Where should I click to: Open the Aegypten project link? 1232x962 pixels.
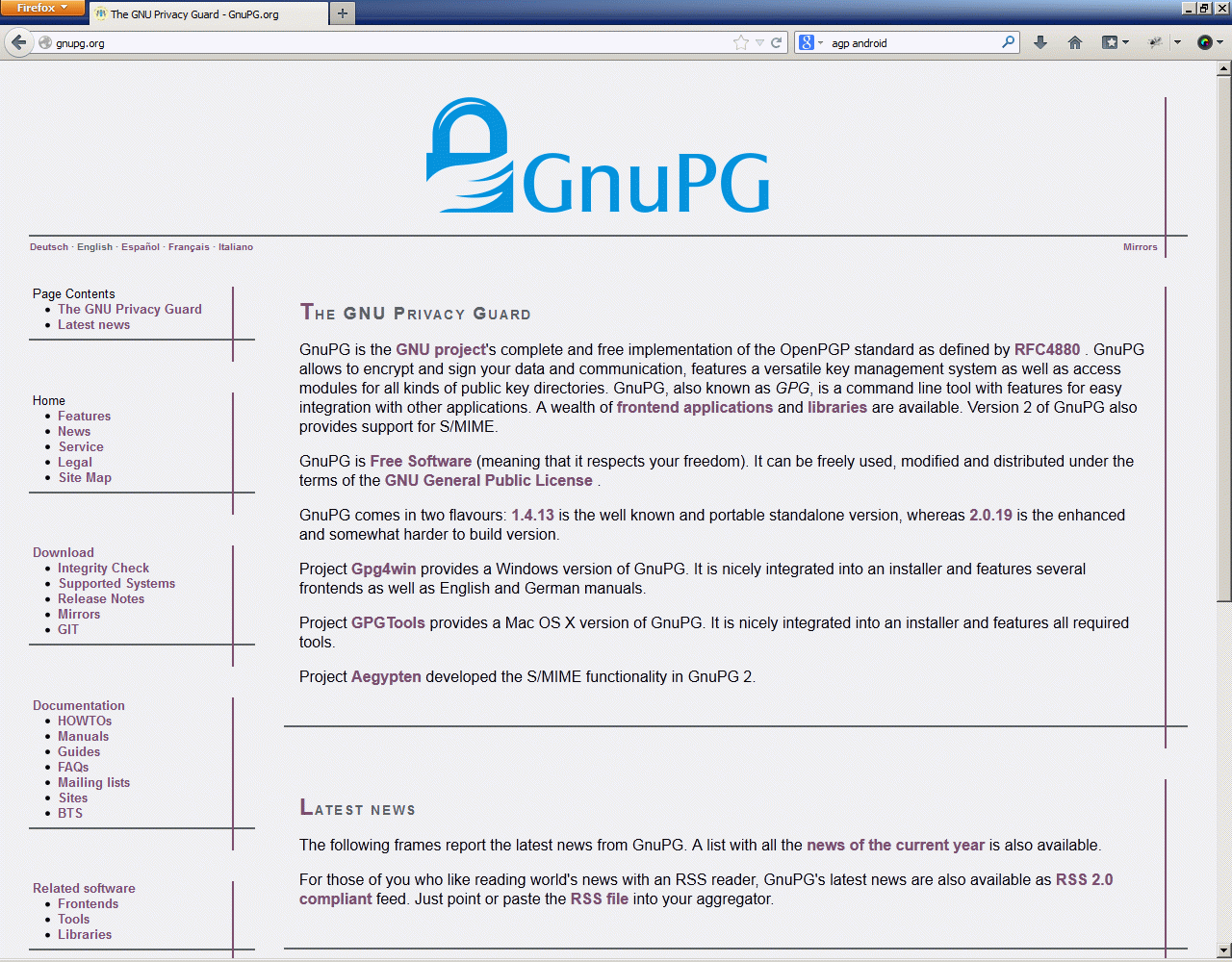(386, 677)
